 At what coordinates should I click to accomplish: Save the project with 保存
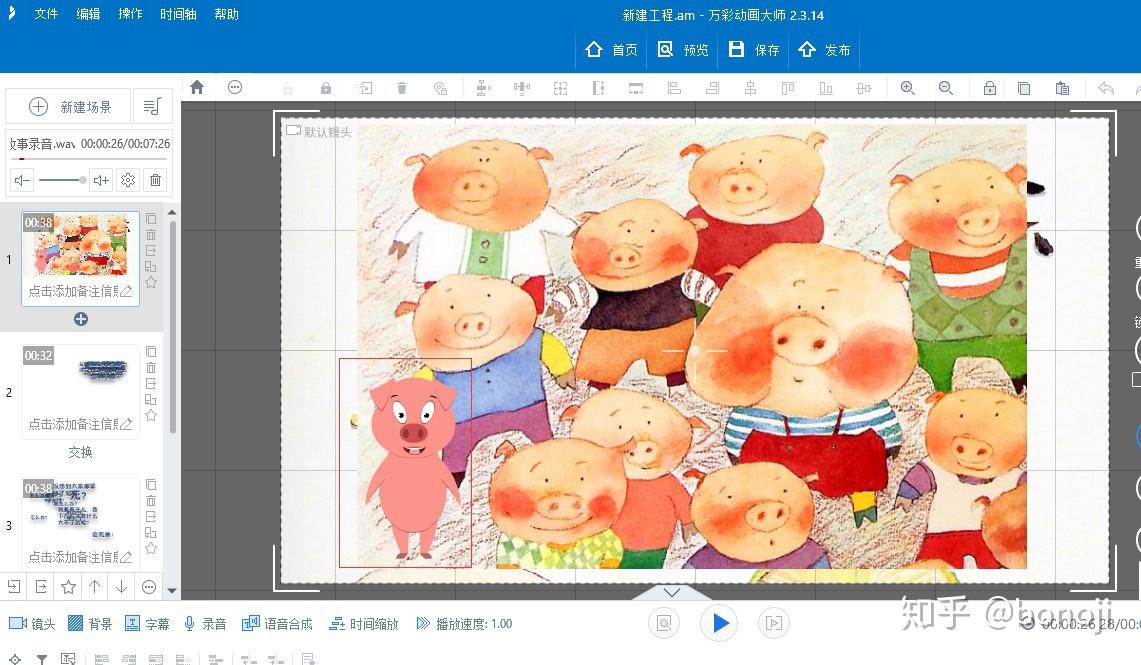click(x=754, y=49)
